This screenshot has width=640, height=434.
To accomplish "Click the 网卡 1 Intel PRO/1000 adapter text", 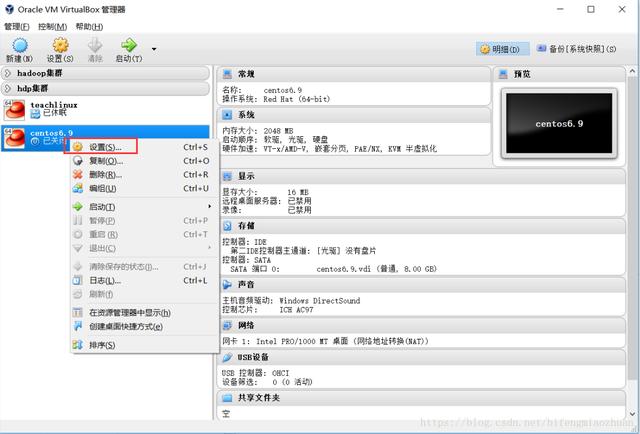I will click(325, 341).
